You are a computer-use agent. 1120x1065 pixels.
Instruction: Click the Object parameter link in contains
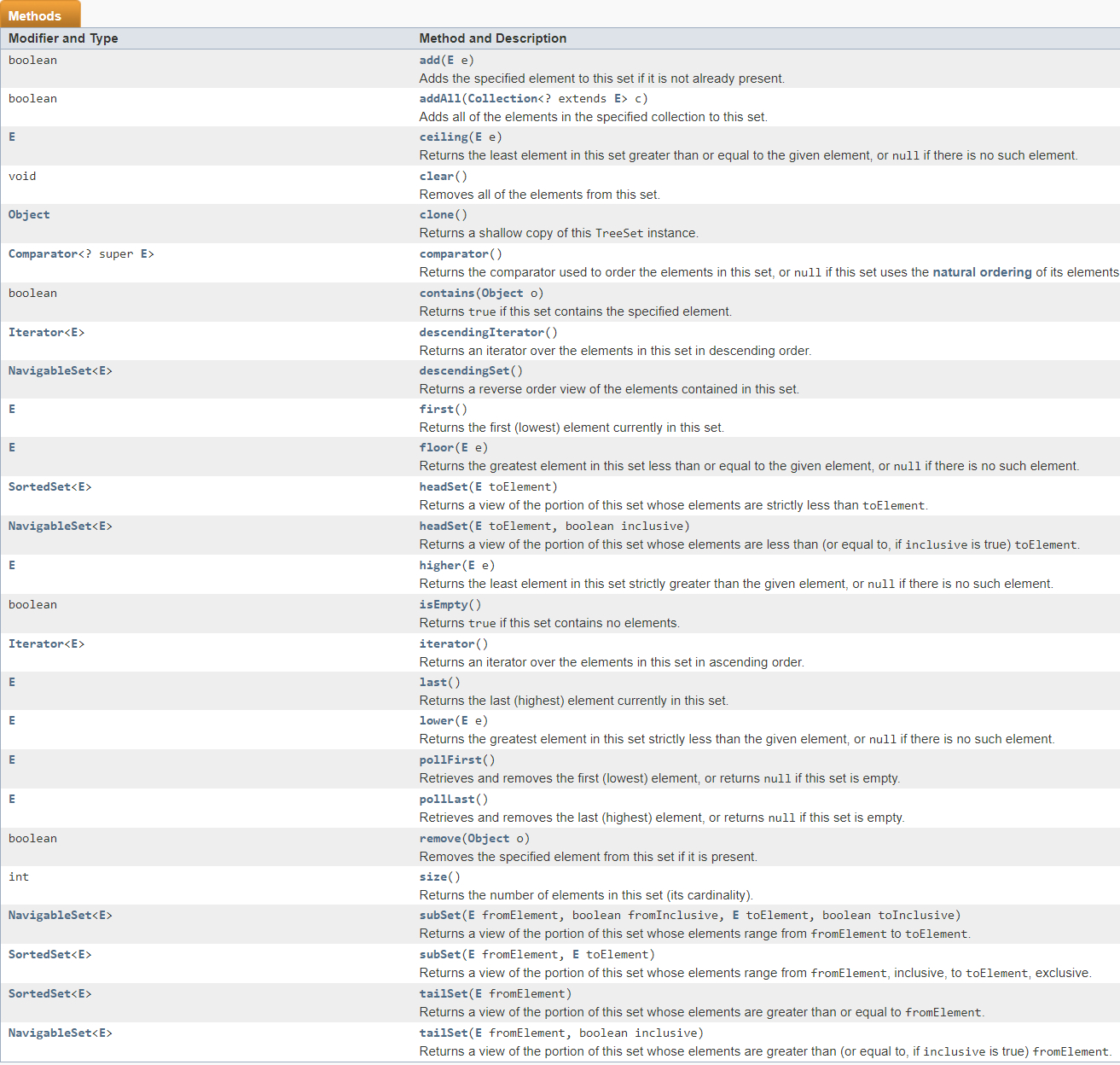(x=502, y=293)
